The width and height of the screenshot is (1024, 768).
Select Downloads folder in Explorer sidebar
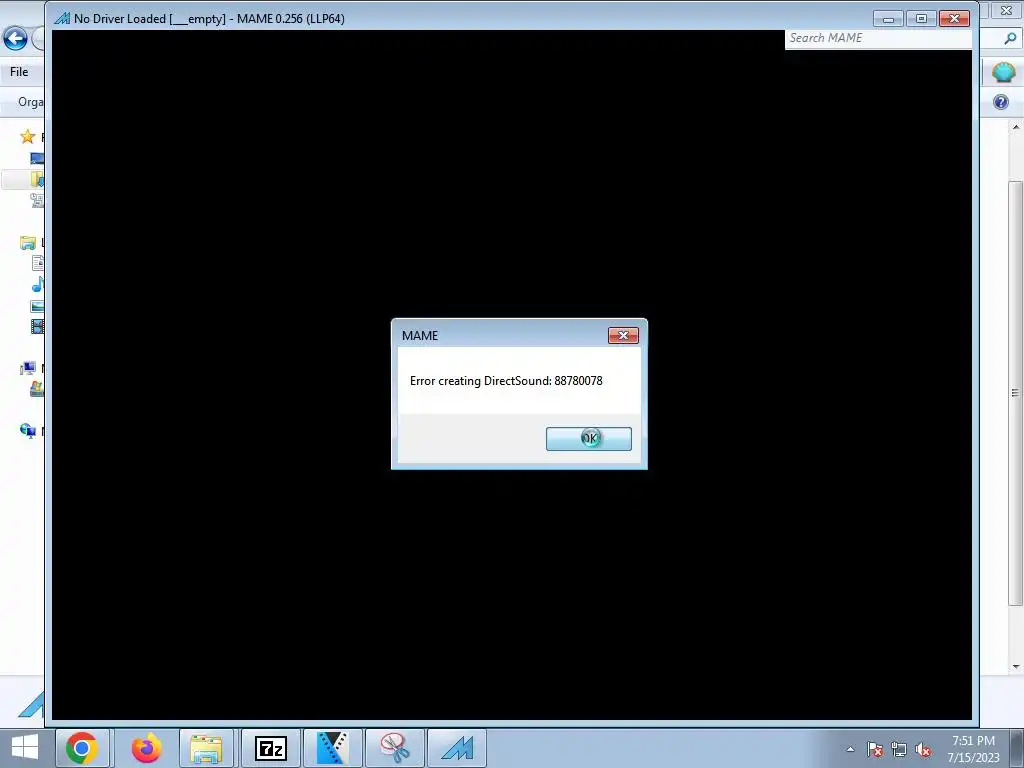(x=37, y=178)
